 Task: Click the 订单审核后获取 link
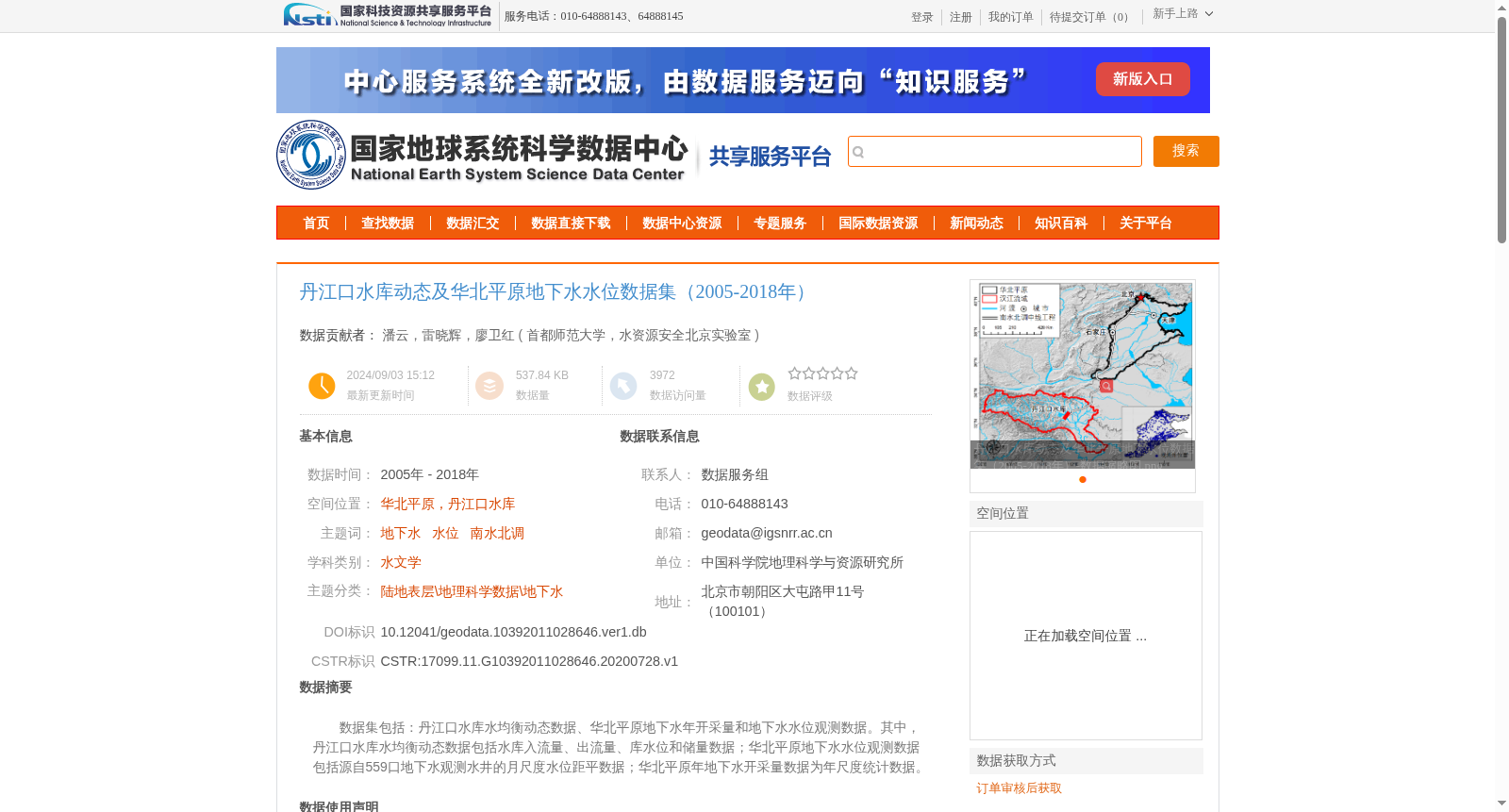1019,788
